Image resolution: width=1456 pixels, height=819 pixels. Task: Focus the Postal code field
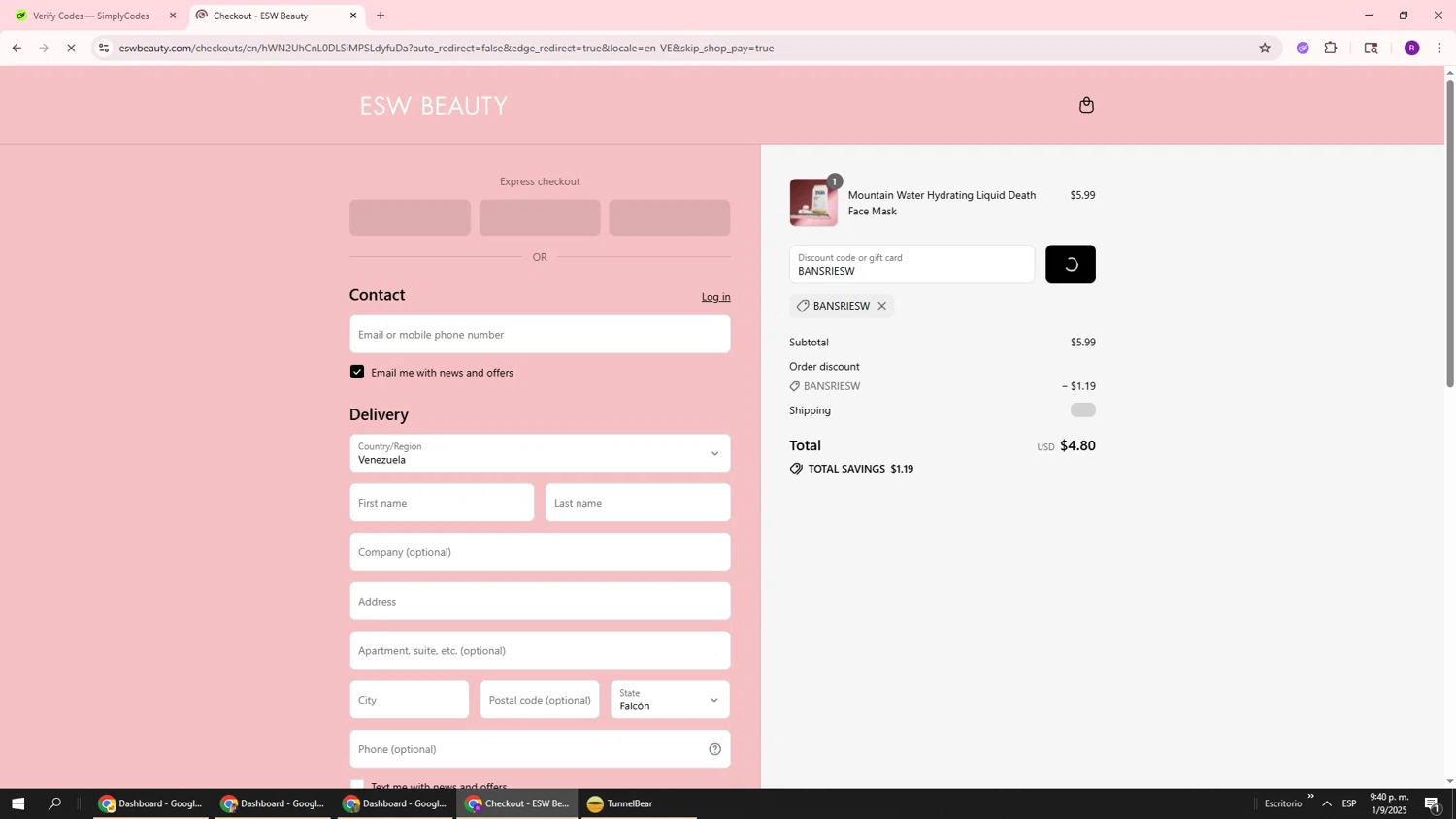[540, 700]
